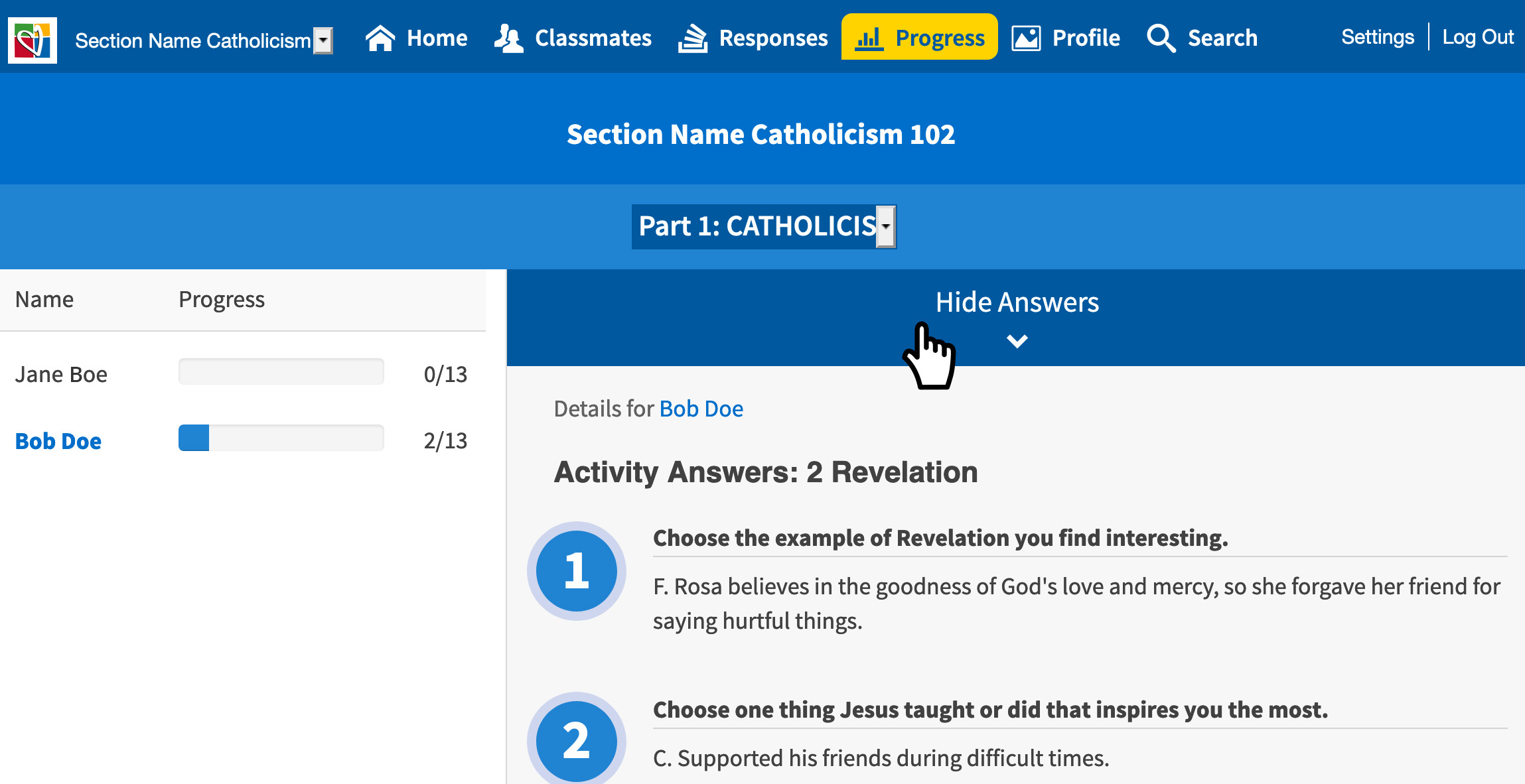The height and width of the screenshot is (784, 1525).
Task: Select Bob Doe in the student list
Action: coord(58,441)
